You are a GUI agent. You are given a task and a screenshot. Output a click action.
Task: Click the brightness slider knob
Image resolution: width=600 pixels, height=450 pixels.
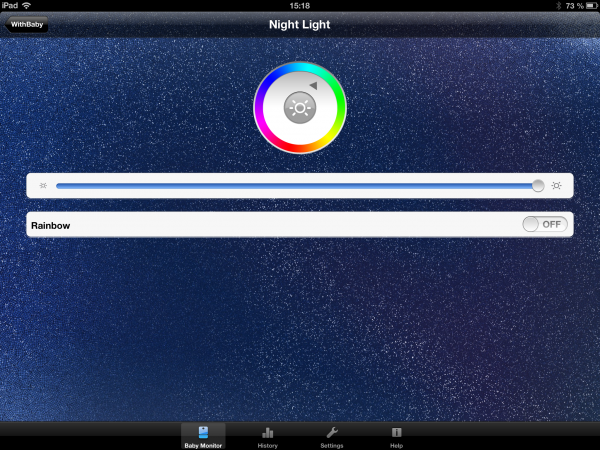point(538,186)
